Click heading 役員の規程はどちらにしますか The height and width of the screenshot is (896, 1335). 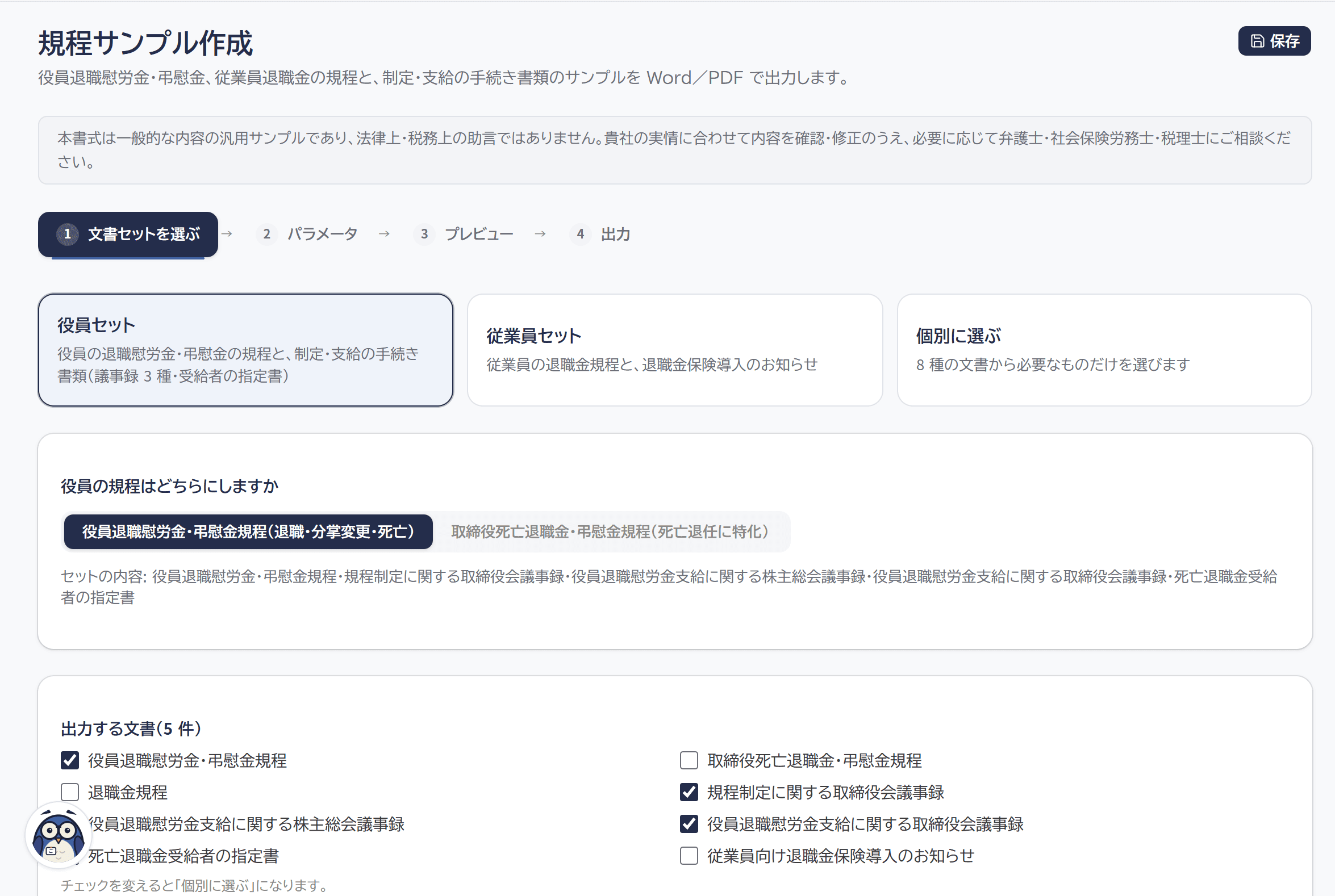pos(170,486)
